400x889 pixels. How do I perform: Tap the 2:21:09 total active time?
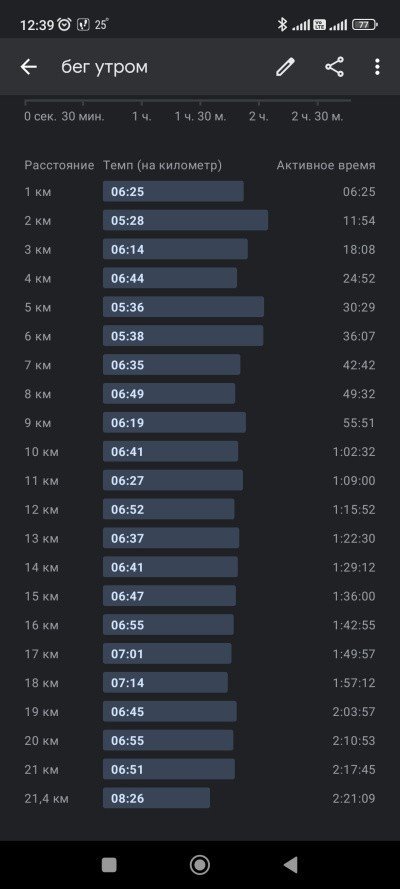[x=354, y=798]
